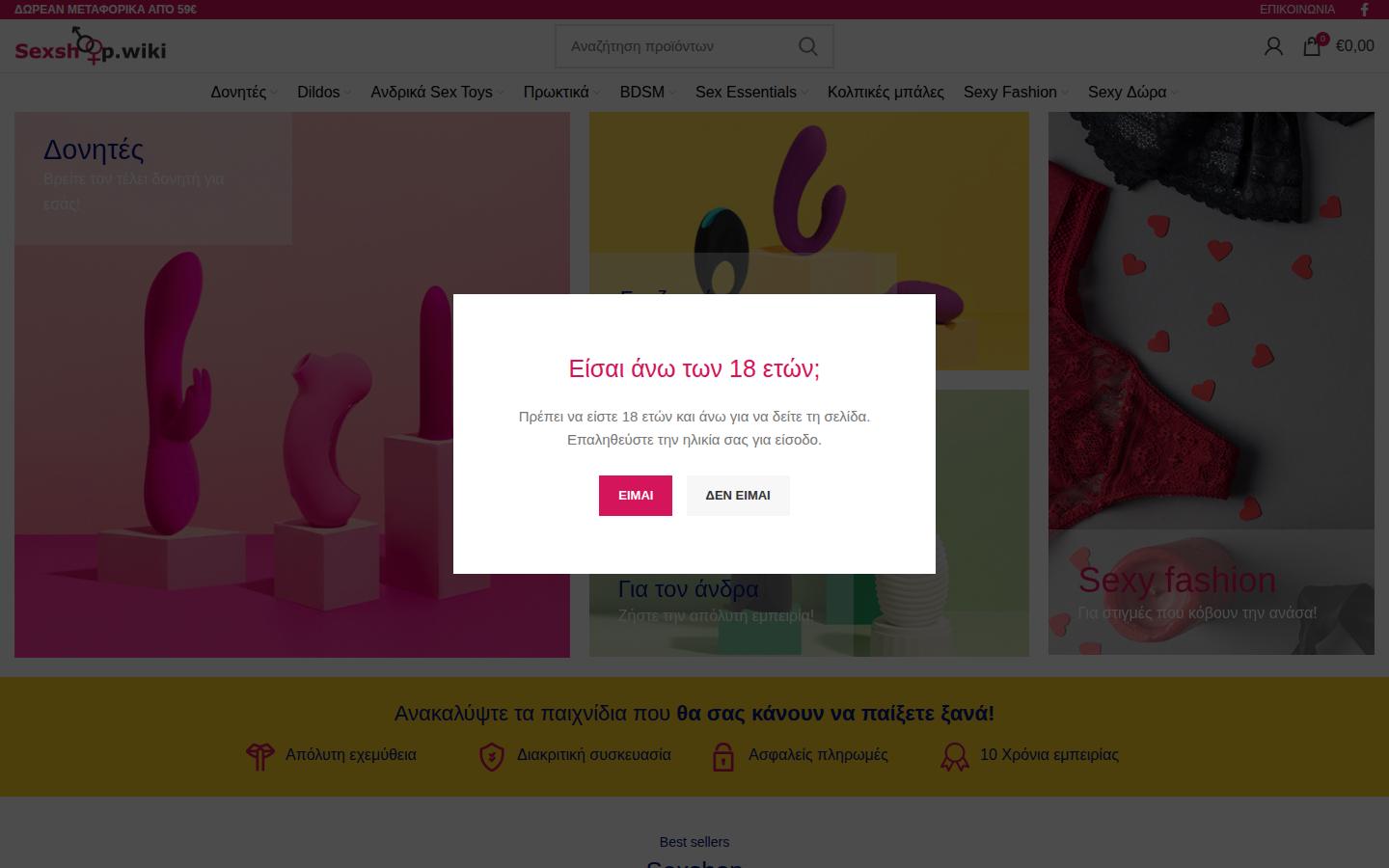Open the Sexy Δώρα menu item
The height and width of the screenshot is (868, 1389).
(1127, 93)
